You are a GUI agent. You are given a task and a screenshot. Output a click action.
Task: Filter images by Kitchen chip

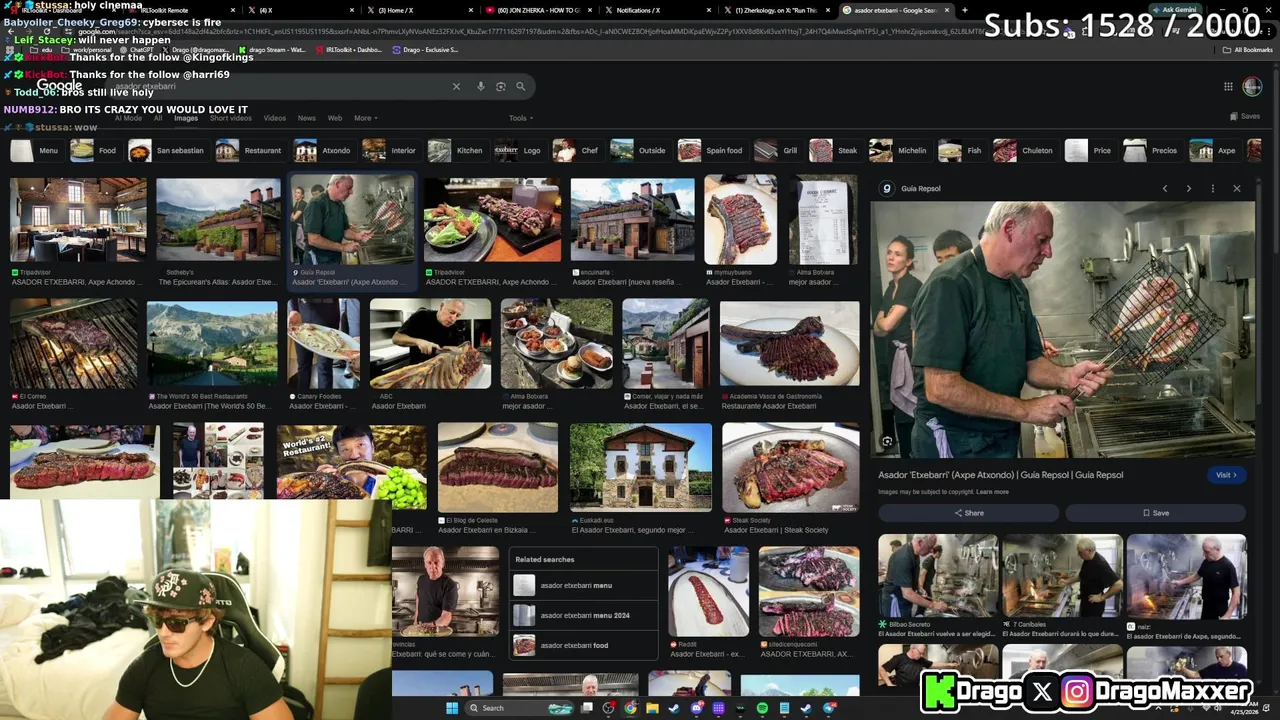[x=456, y=150]
